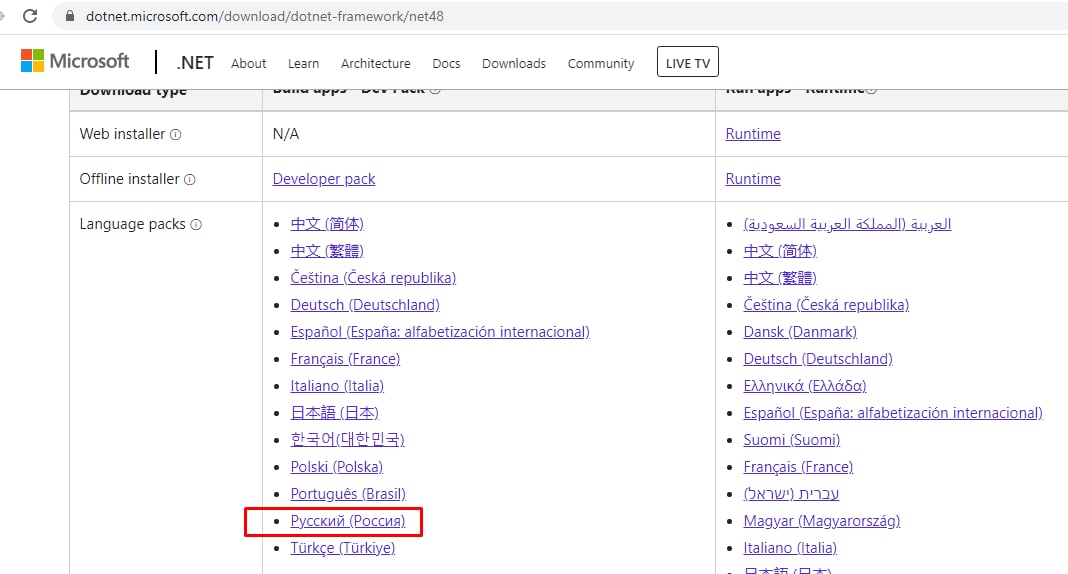The height and width of the screenshot is (574, 1068).
Task: Download Dev Pack 日本語 (日本) pack
Action: click(x=334, y=413)
